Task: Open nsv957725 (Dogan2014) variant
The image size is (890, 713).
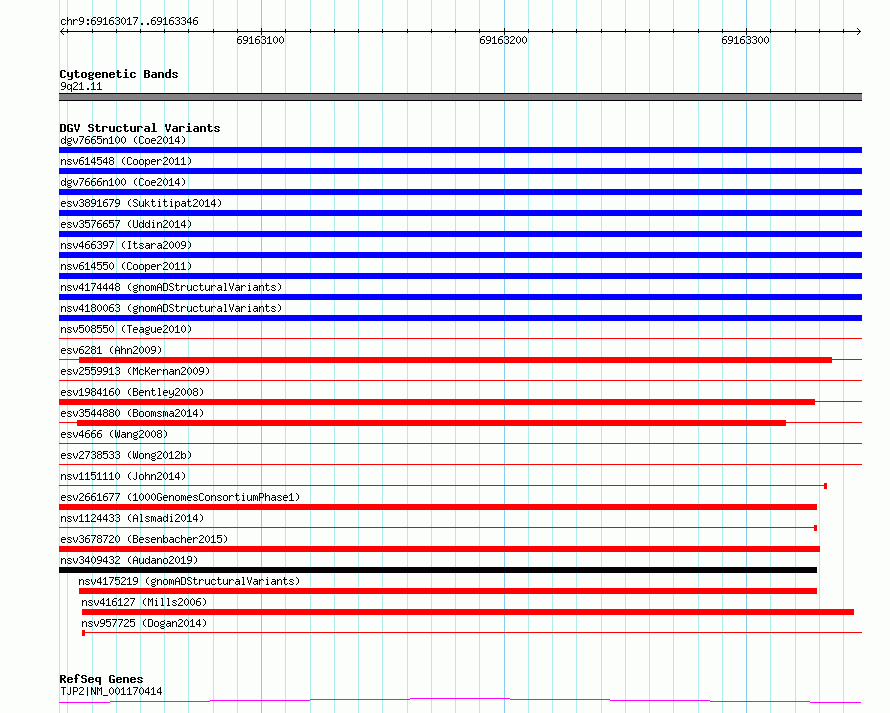Action: (144, 623)
